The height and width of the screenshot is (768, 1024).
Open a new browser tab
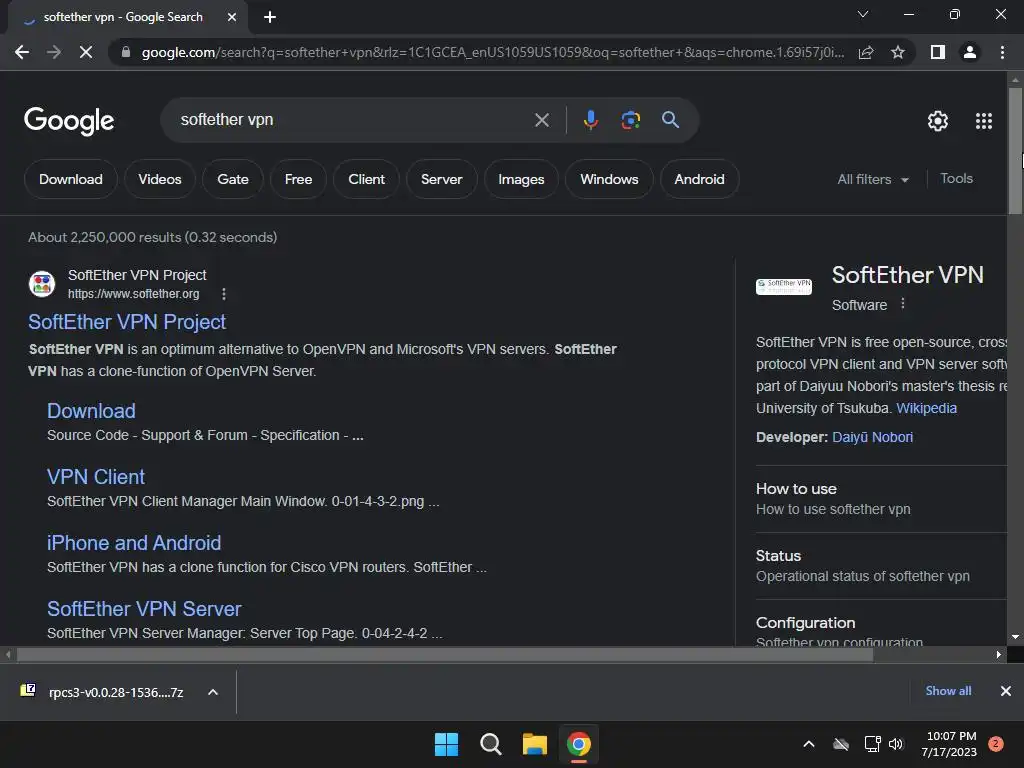coord(270,17)
